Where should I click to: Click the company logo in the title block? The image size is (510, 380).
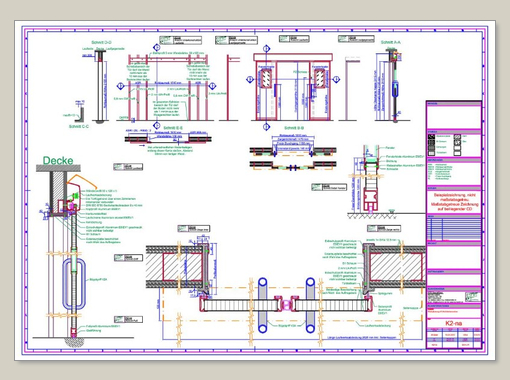pos(473,297)
